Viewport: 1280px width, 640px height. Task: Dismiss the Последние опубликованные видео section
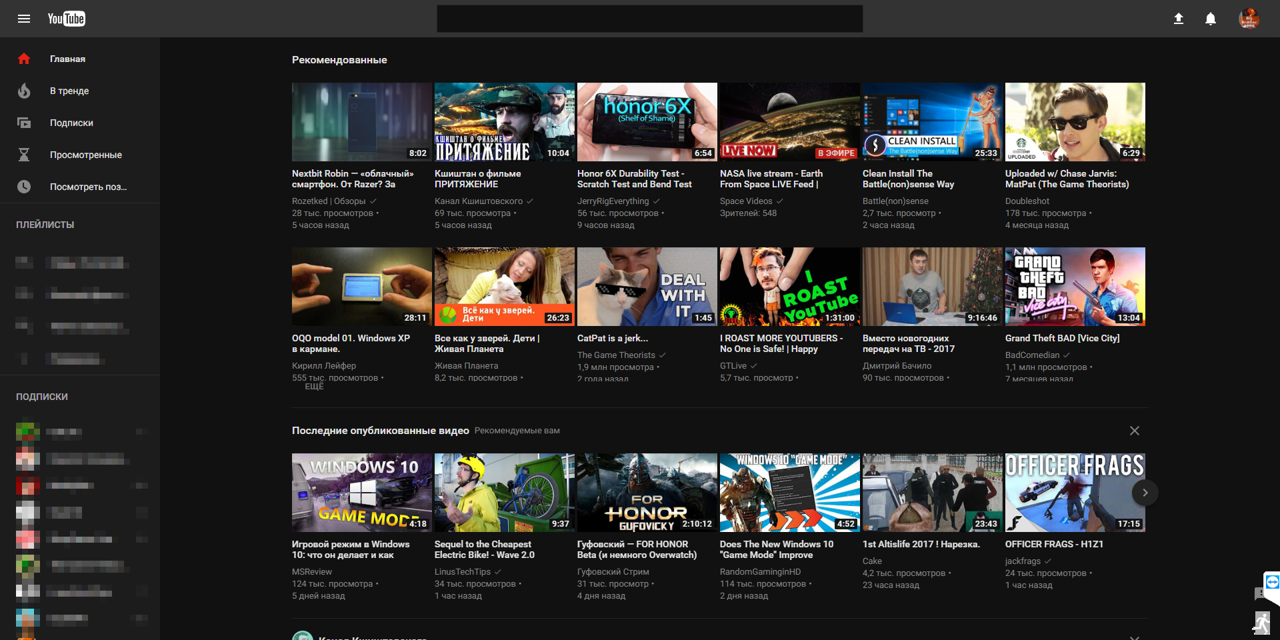point(1134,431)
